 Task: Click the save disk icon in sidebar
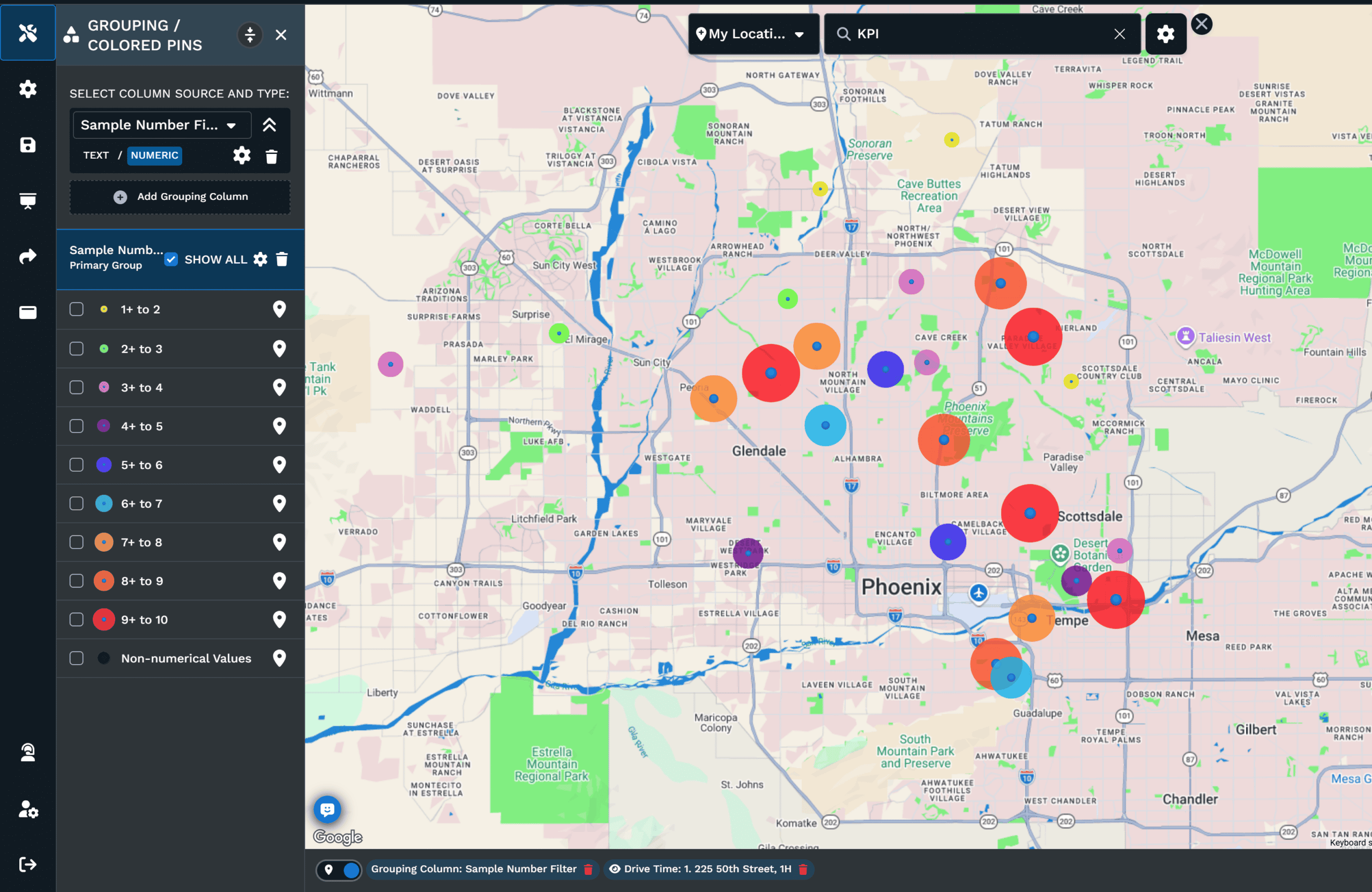(28, 145)
